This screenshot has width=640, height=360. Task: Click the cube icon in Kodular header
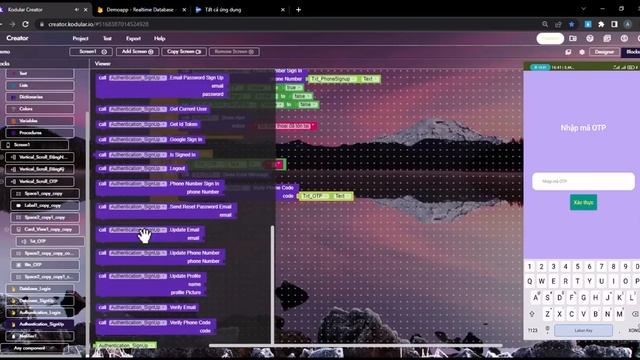pyautogui.click(x=590, y=38)
